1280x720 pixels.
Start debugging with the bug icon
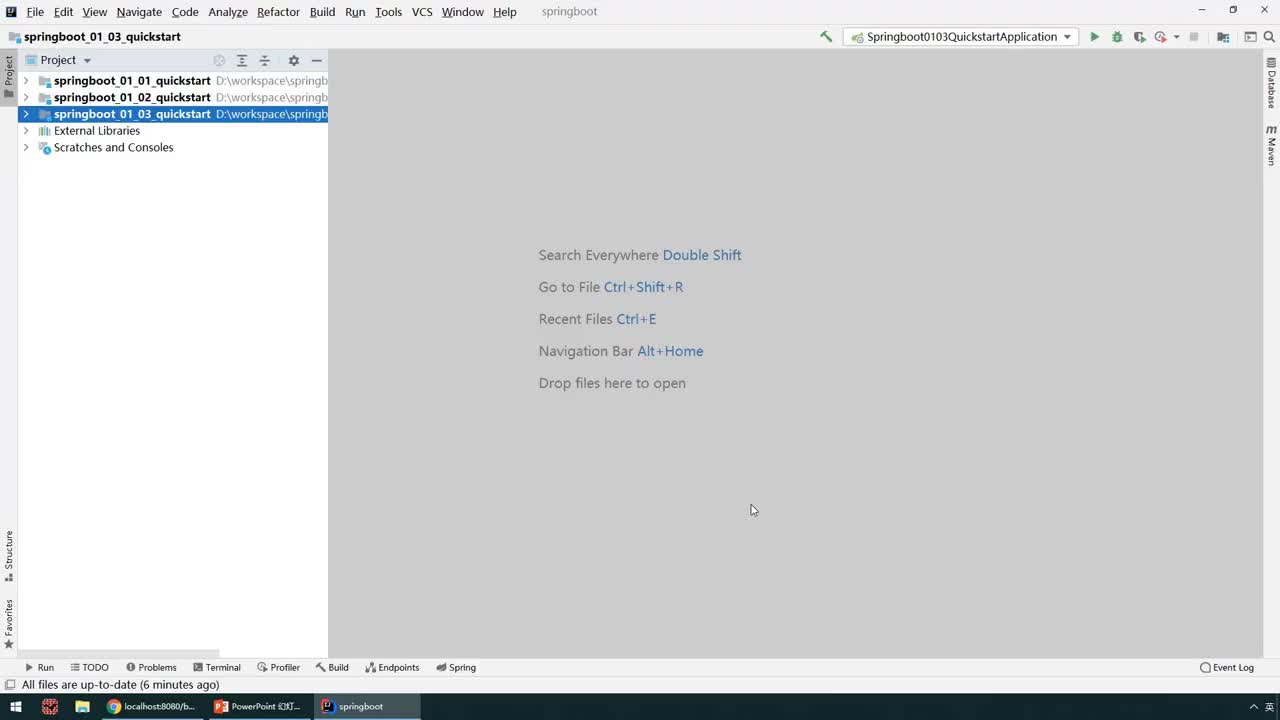(x=1117, y=37)
